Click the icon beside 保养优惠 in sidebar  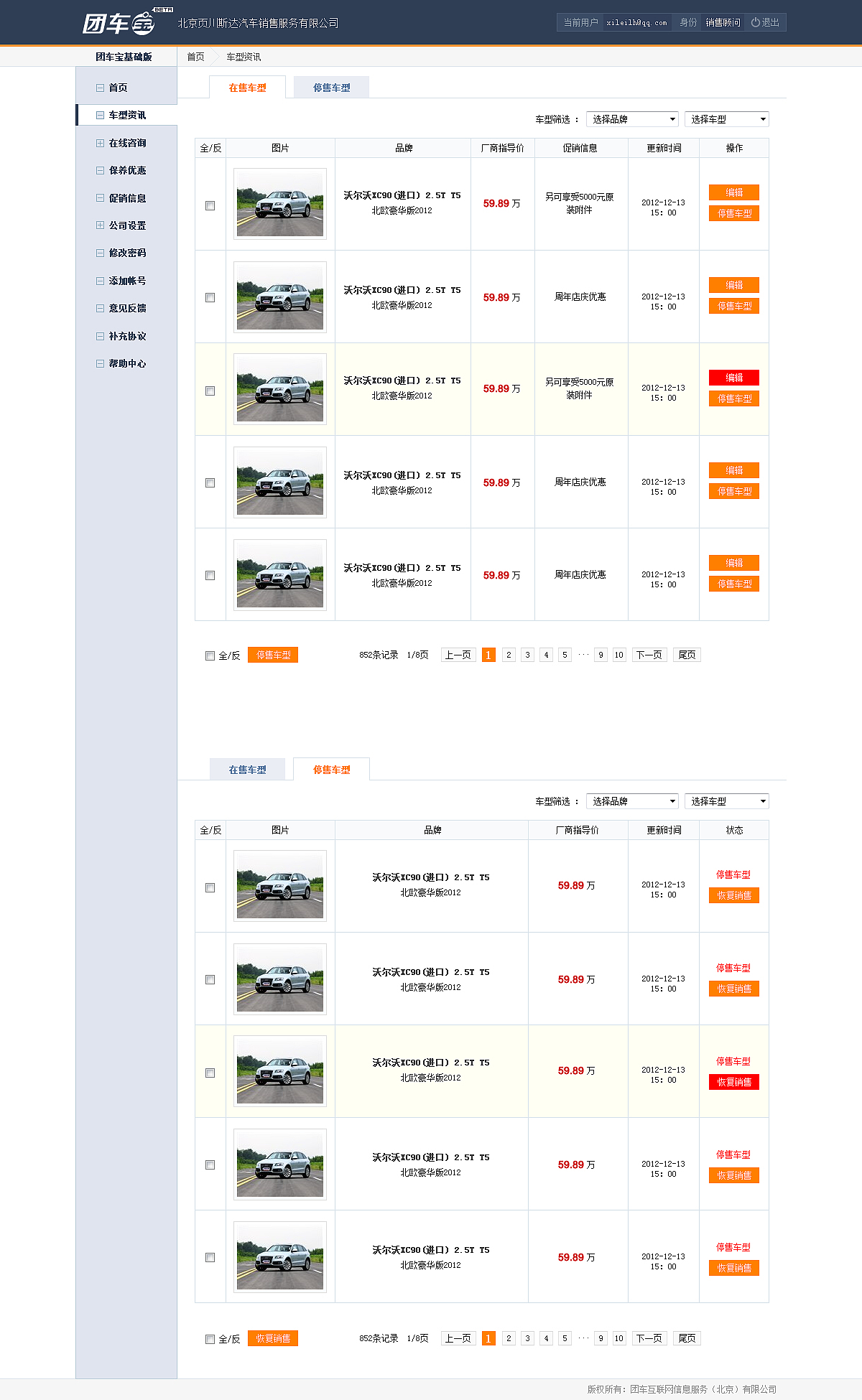[x=100, y=170]
